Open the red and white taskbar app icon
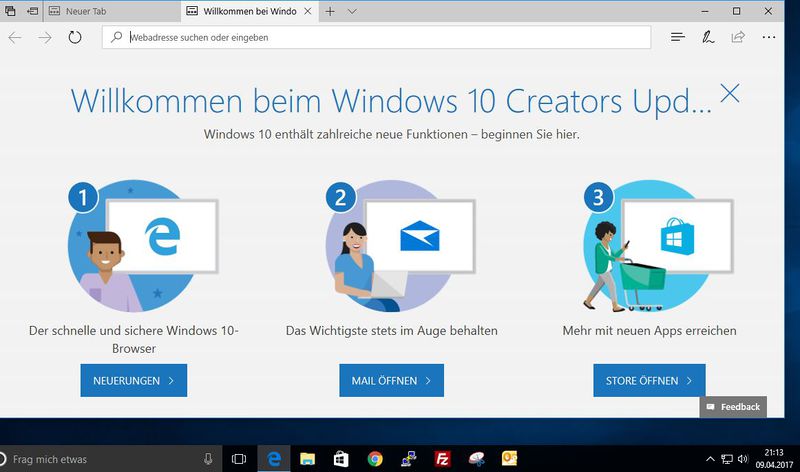 coord(477,459)
